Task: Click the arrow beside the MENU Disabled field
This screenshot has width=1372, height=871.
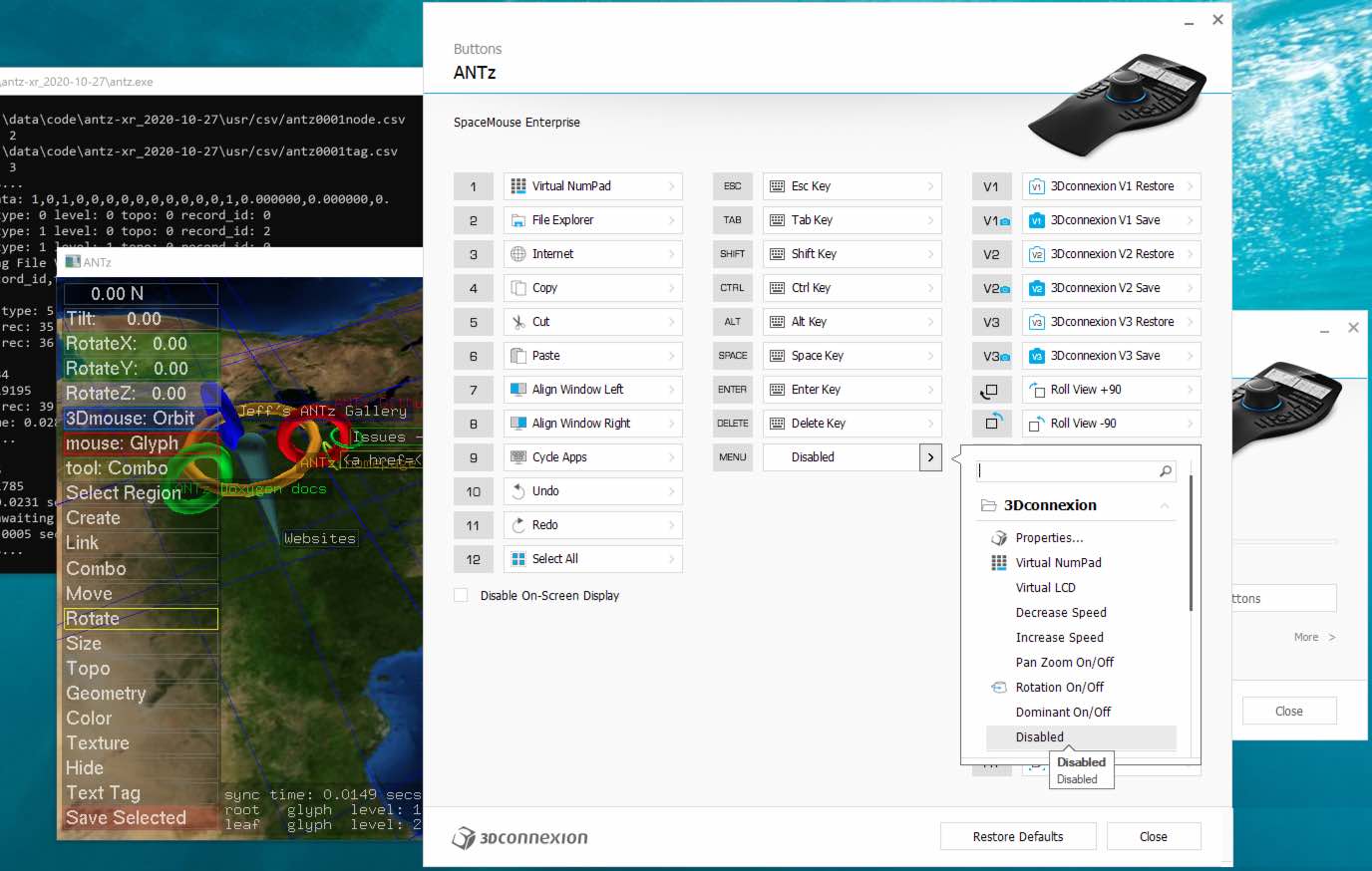Action: (x=930, y=457)
